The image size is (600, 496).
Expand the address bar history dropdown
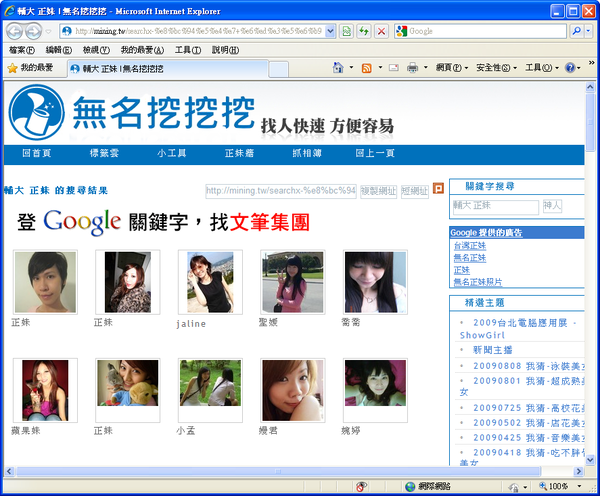coord(331,31)
